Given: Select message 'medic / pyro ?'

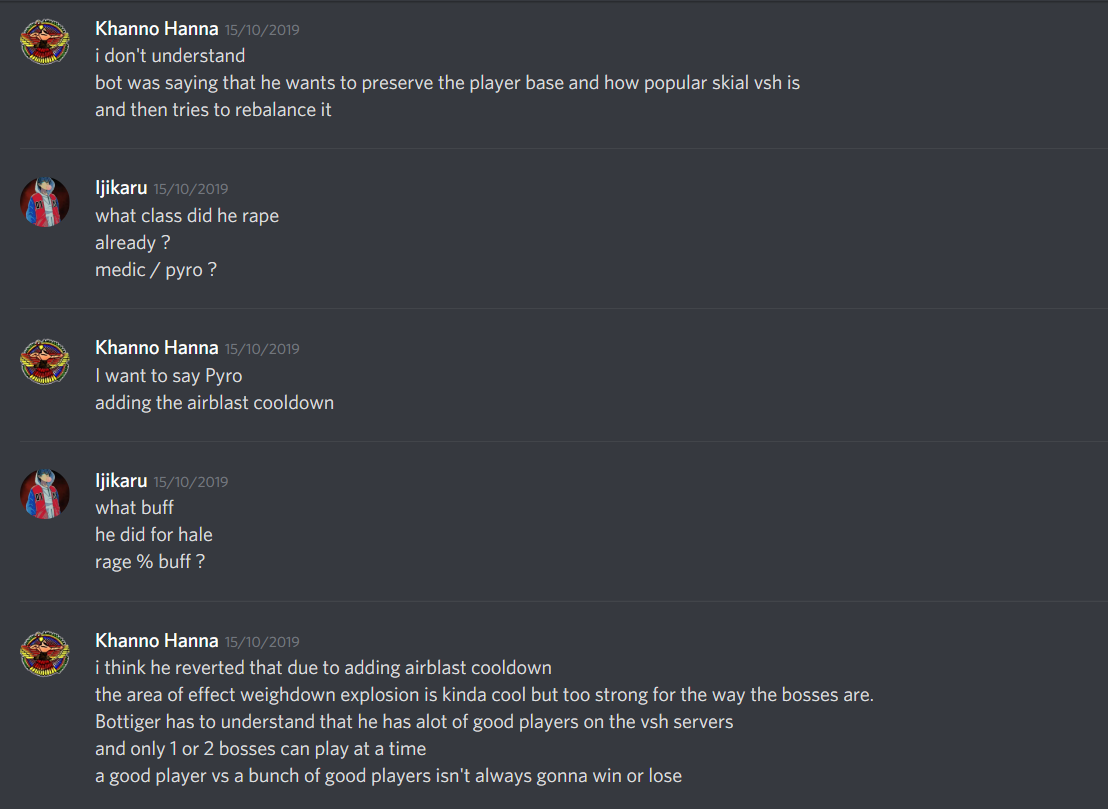Looking at the screenshot, I should click(156, 270).
